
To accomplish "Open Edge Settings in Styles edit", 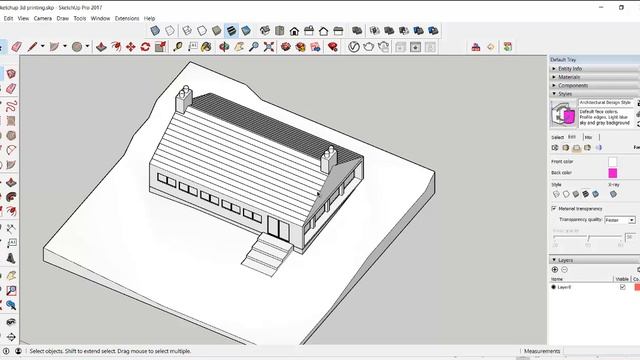I will click(555, 148).
